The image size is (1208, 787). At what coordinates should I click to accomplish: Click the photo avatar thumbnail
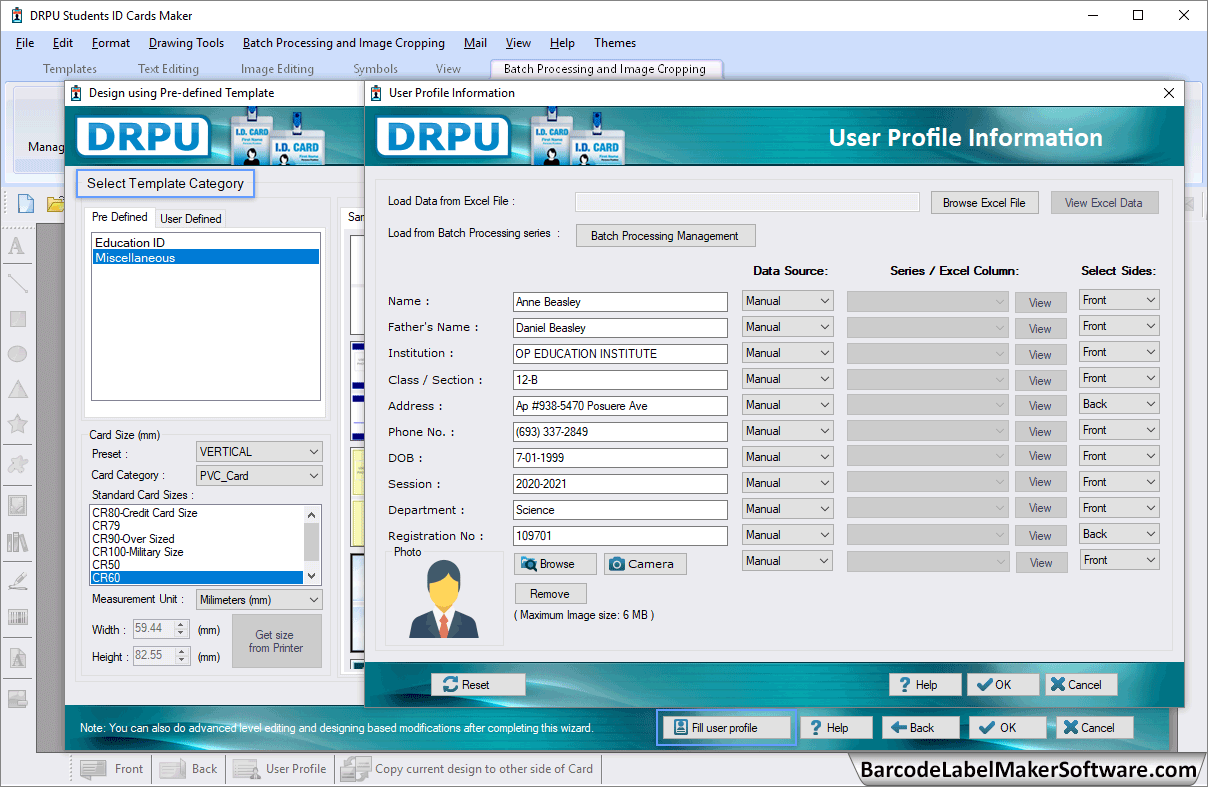pyautogui.click(x=444, y=598)
